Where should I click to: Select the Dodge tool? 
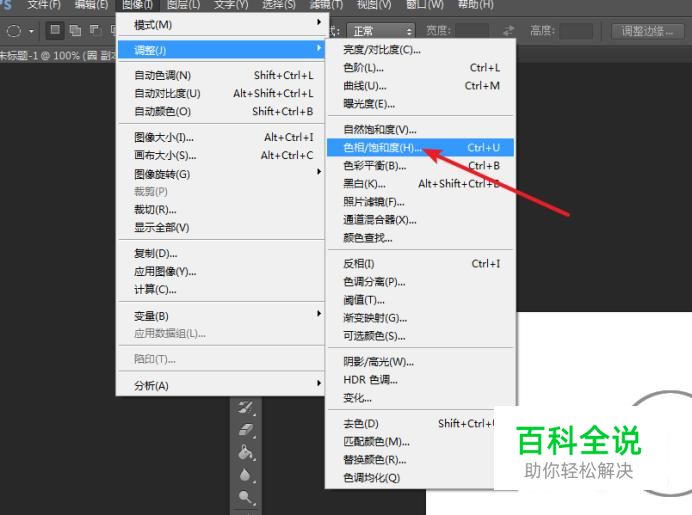(x=246, y=497)
